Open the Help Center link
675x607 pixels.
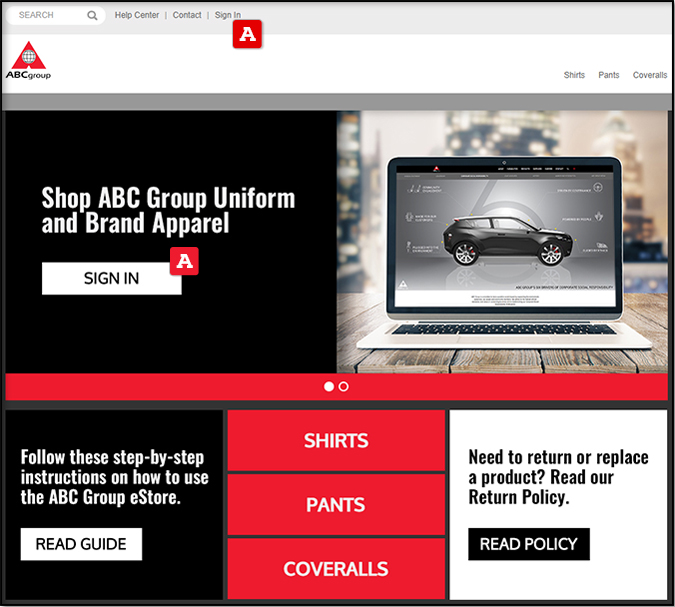pos(137,15)
